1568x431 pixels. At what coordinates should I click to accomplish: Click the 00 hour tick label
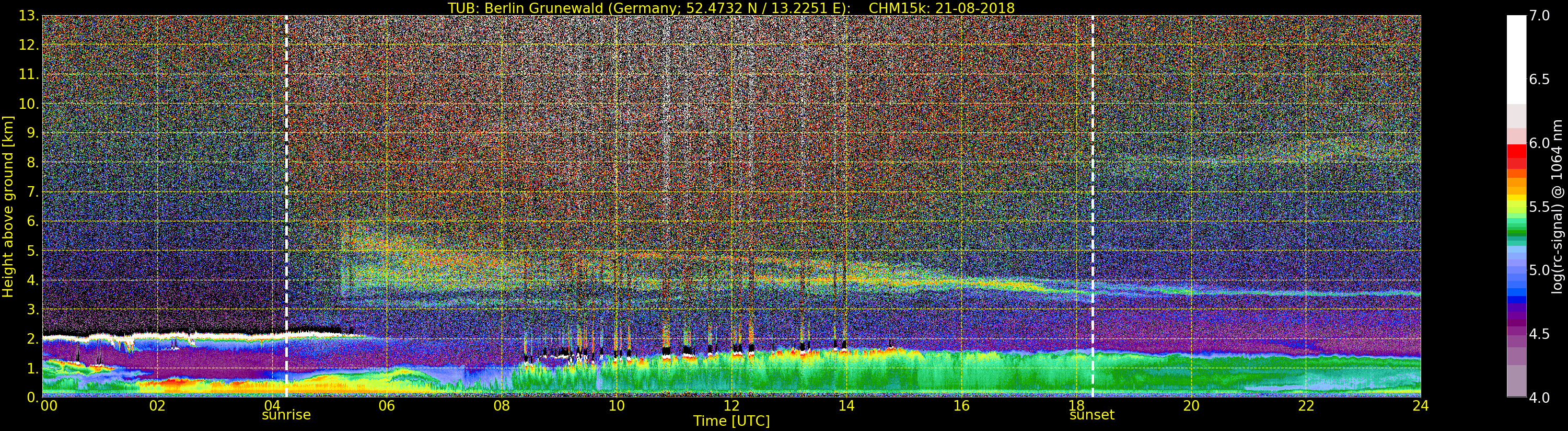(x=49, y=406)
